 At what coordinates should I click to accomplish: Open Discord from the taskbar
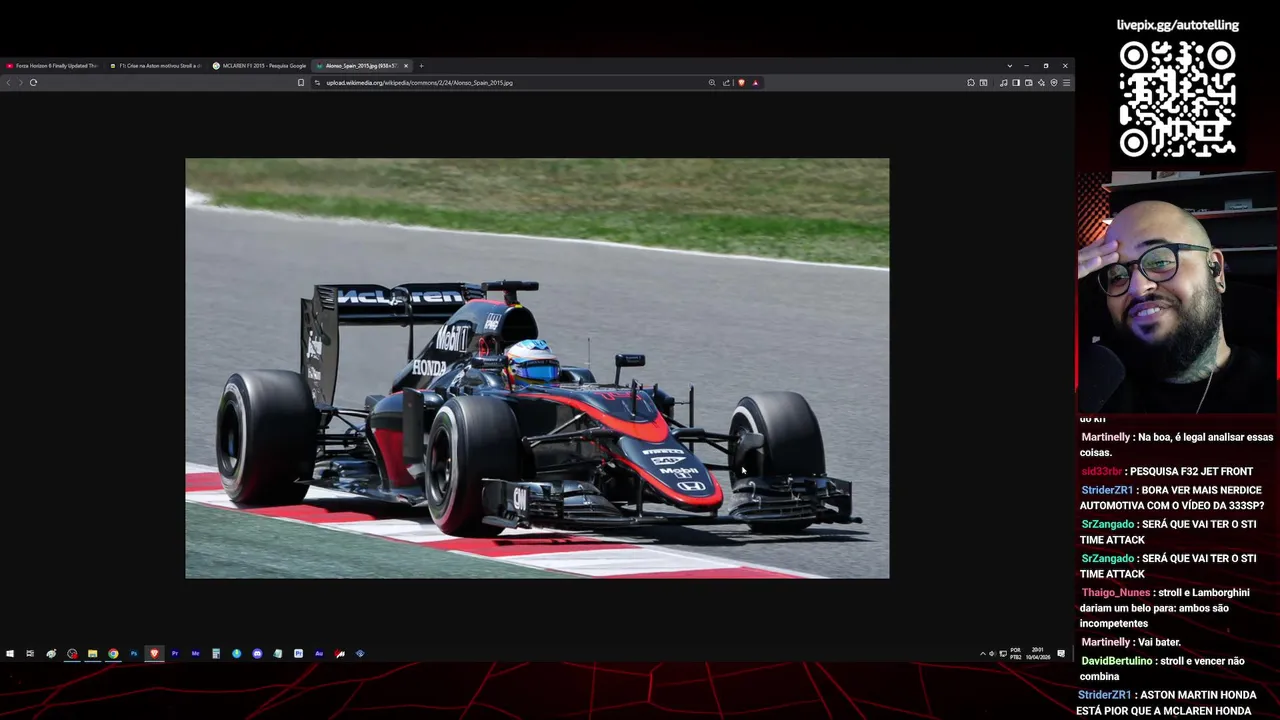click(x=257, y=653)
